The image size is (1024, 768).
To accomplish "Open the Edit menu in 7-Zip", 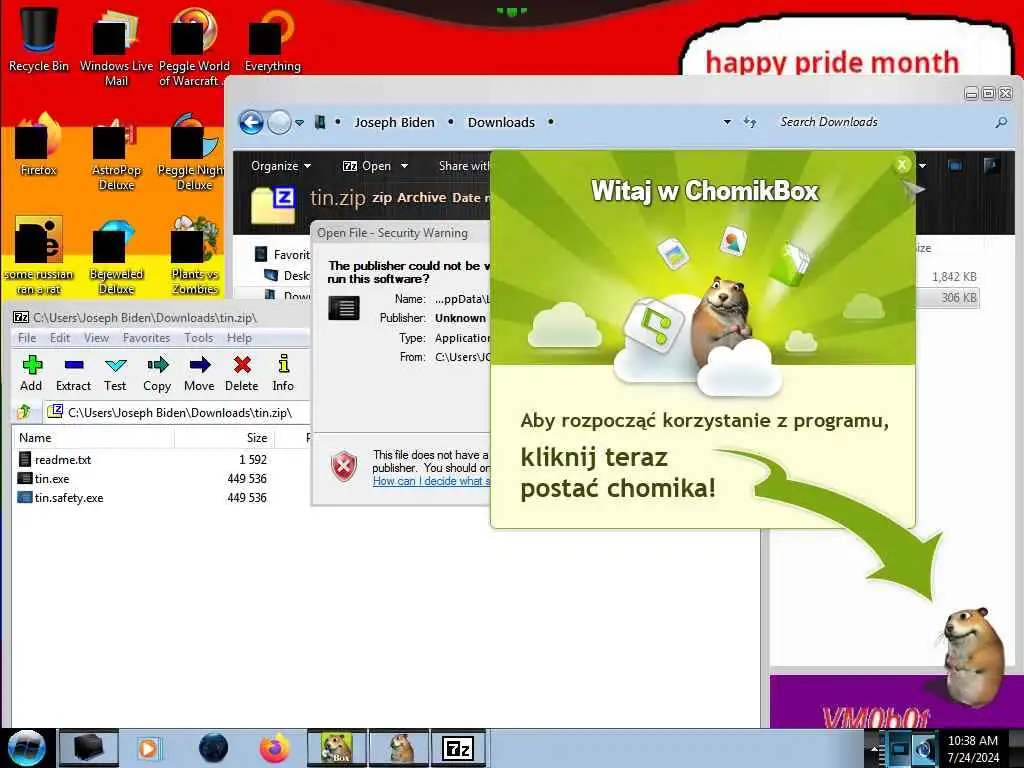I will click(x=60, y=338).
